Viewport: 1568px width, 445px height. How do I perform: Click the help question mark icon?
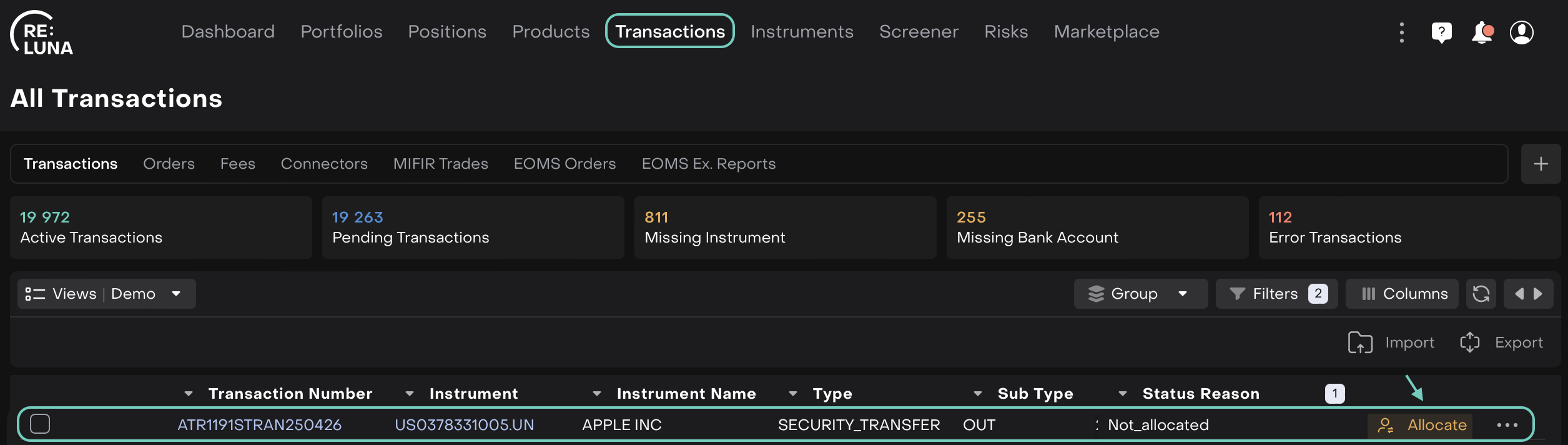(1441, 32)
